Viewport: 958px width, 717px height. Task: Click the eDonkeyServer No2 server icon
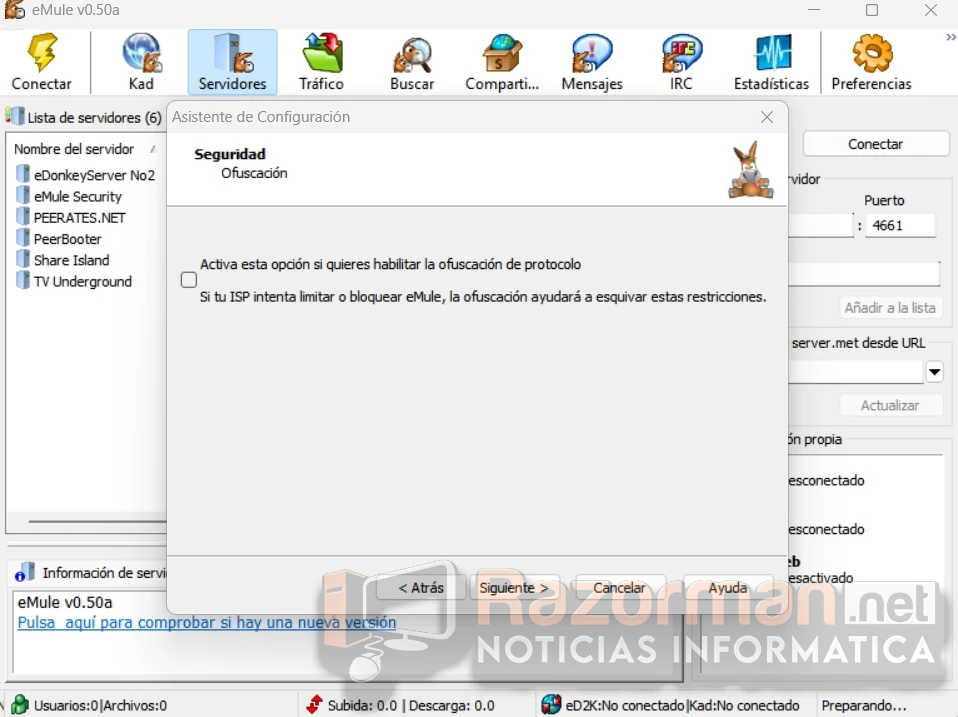pyautogui.click(x=23, y=174)
